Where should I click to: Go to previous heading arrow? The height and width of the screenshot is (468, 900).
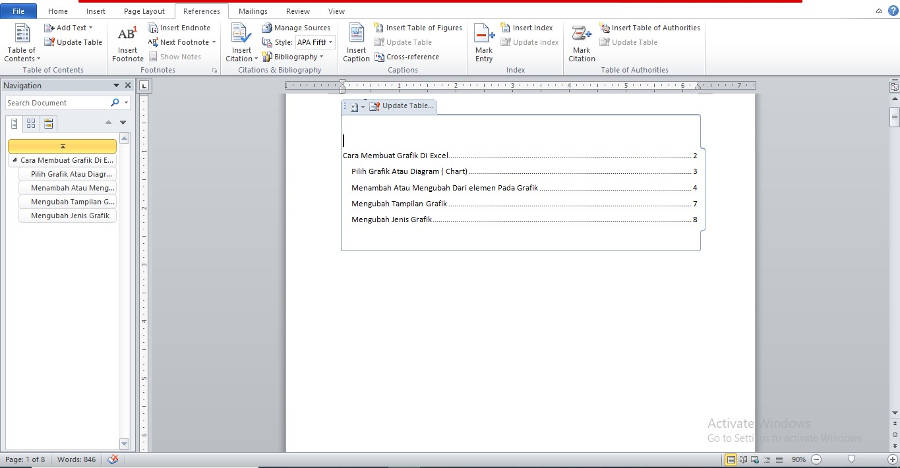click(x=108, y=122)
